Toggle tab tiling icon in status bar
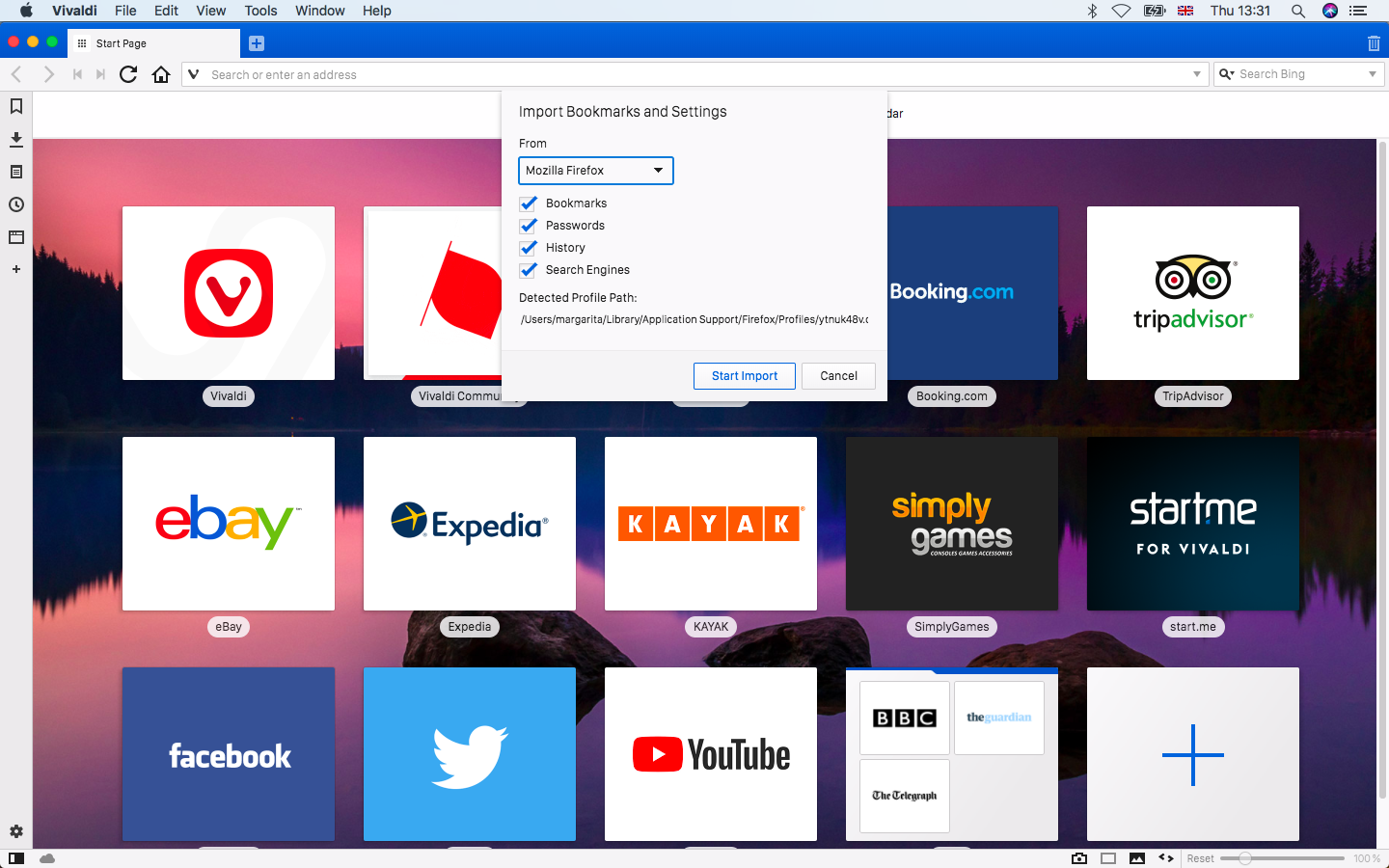1389x868 pixels. [x=1108, y=858]
